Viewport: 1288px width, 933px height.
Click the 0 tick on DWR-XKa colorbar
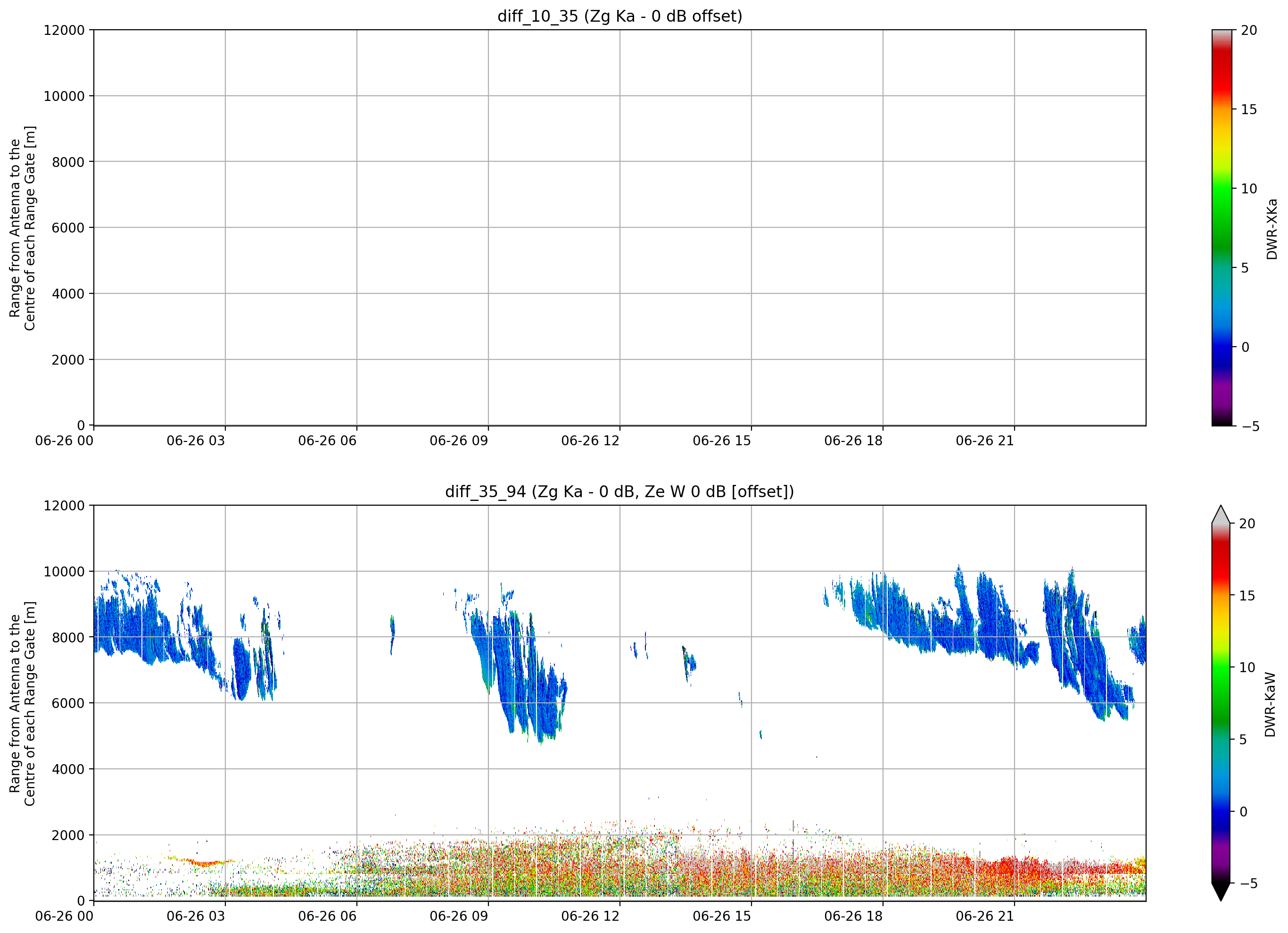coord(1245,347)
